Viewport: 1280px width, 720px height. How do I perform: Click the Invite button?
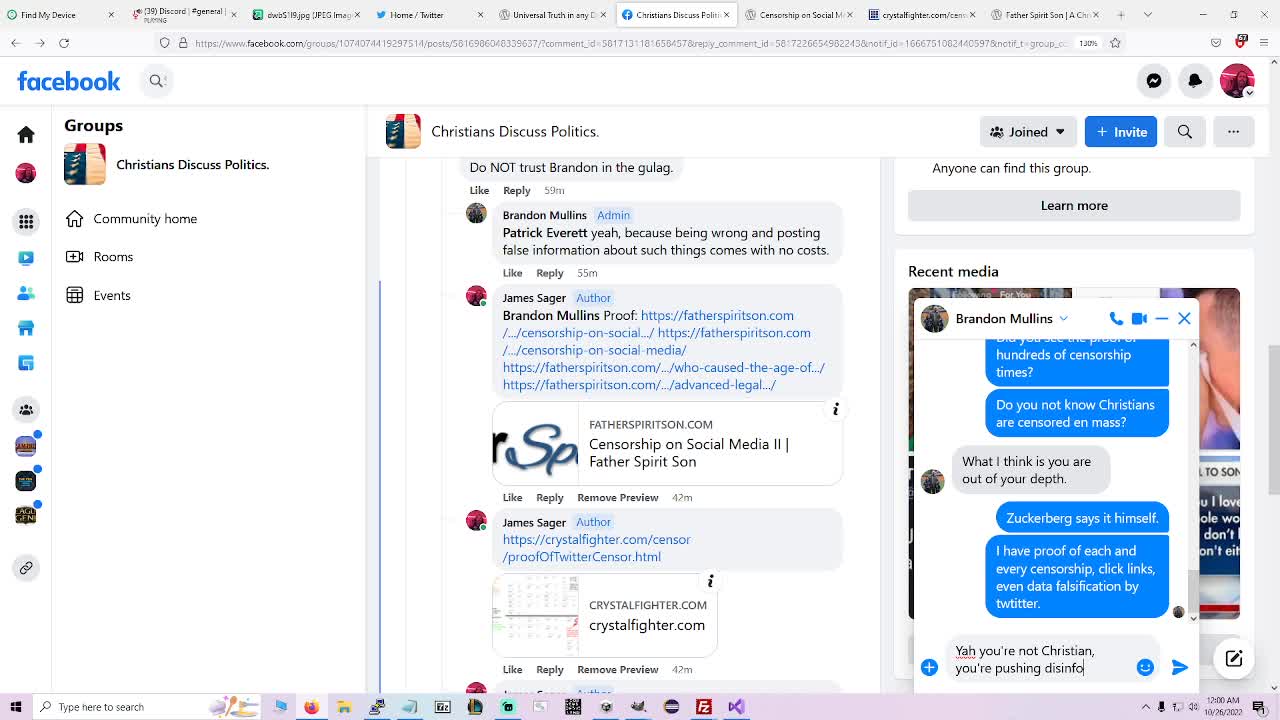pyautogui.click(x=1121, y=132)
